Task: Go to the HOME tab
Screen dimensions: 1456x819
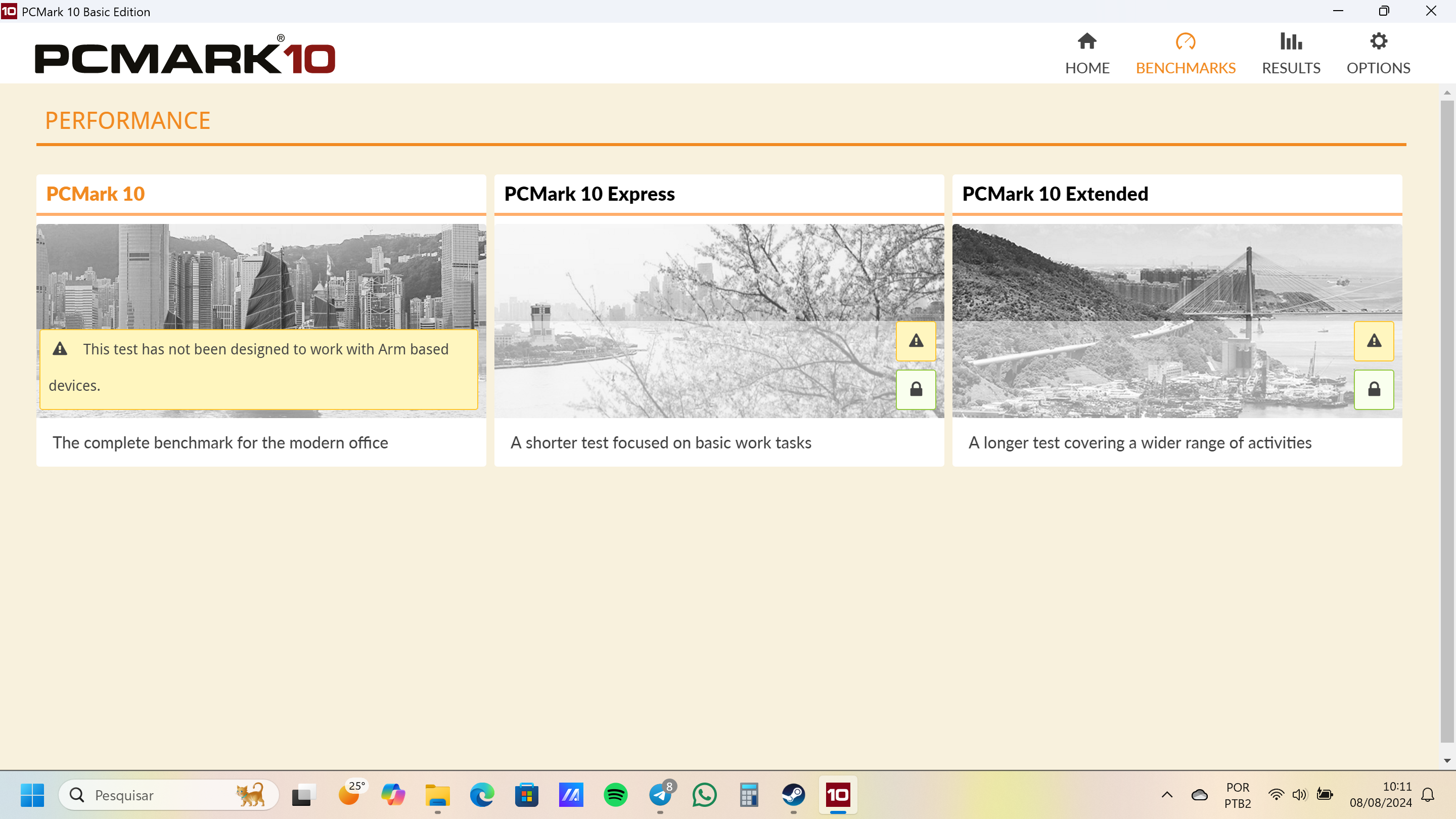Action: point(1087,54)
